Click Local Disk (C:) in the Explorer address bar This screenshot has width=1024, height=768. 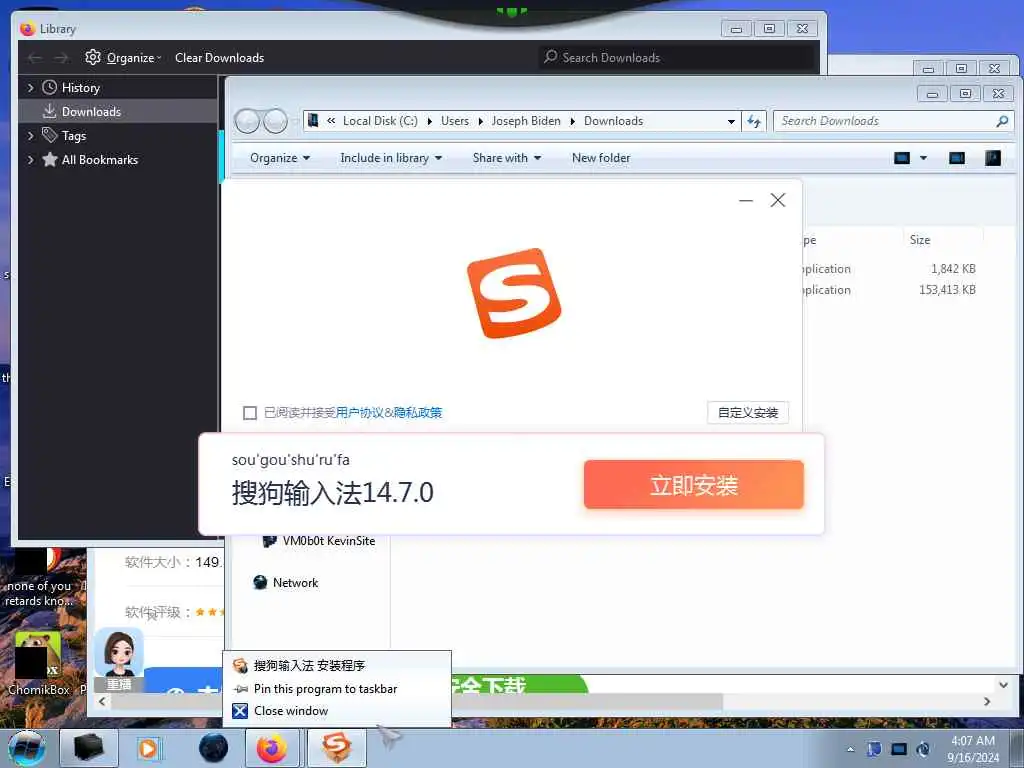click(380, 121)
